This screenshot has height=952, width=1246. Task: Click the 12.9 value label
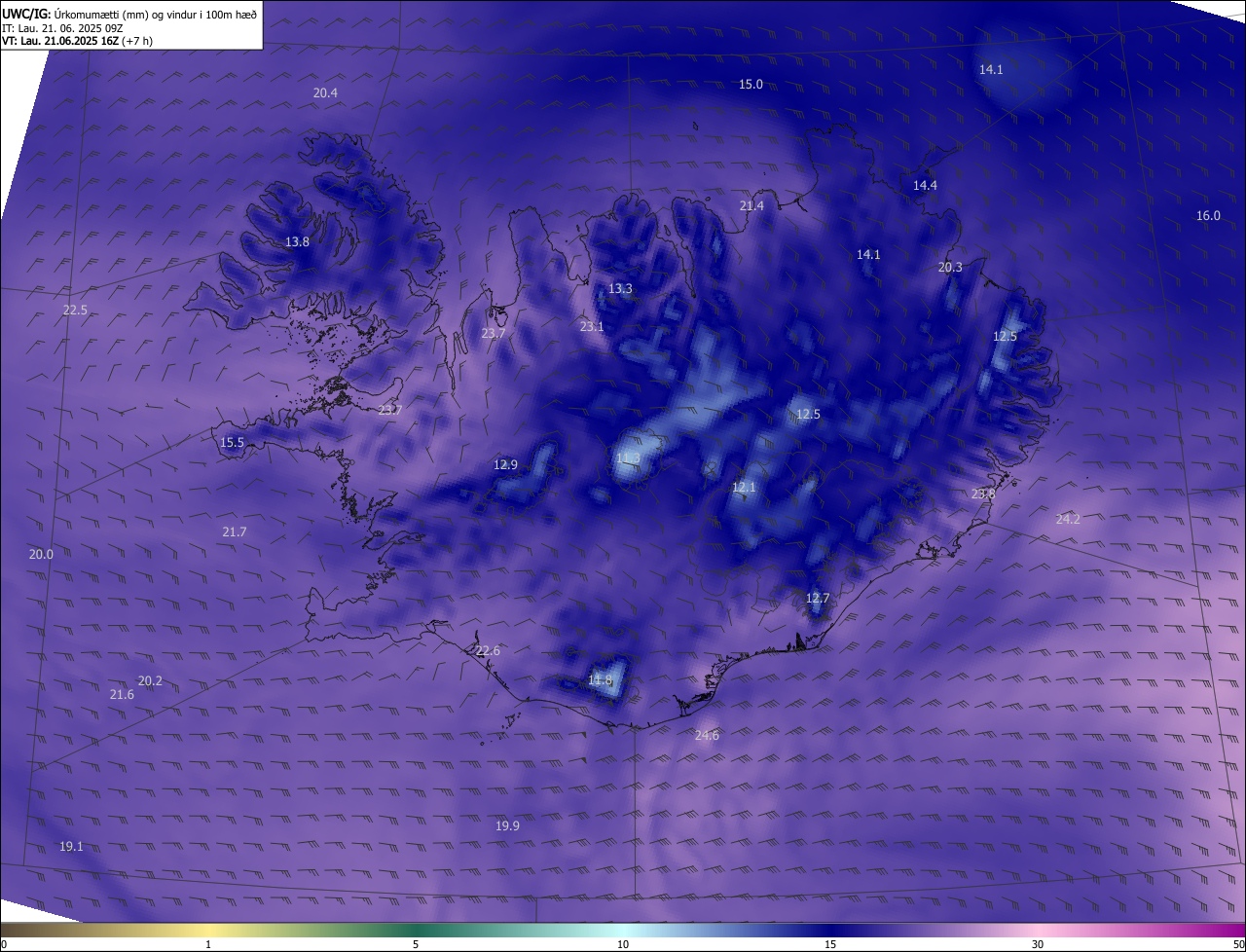505,465
